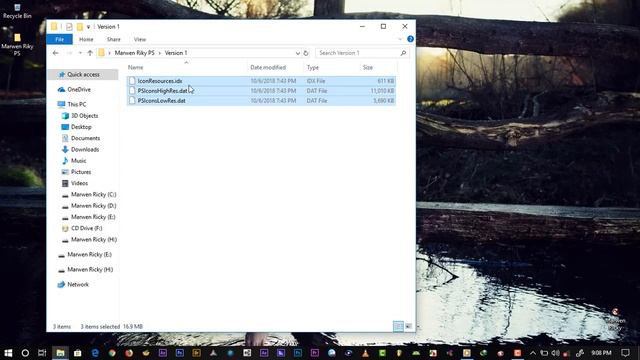Refresh the Version 1 folder
Screen dimensions: 640x360
click(306, 53)
